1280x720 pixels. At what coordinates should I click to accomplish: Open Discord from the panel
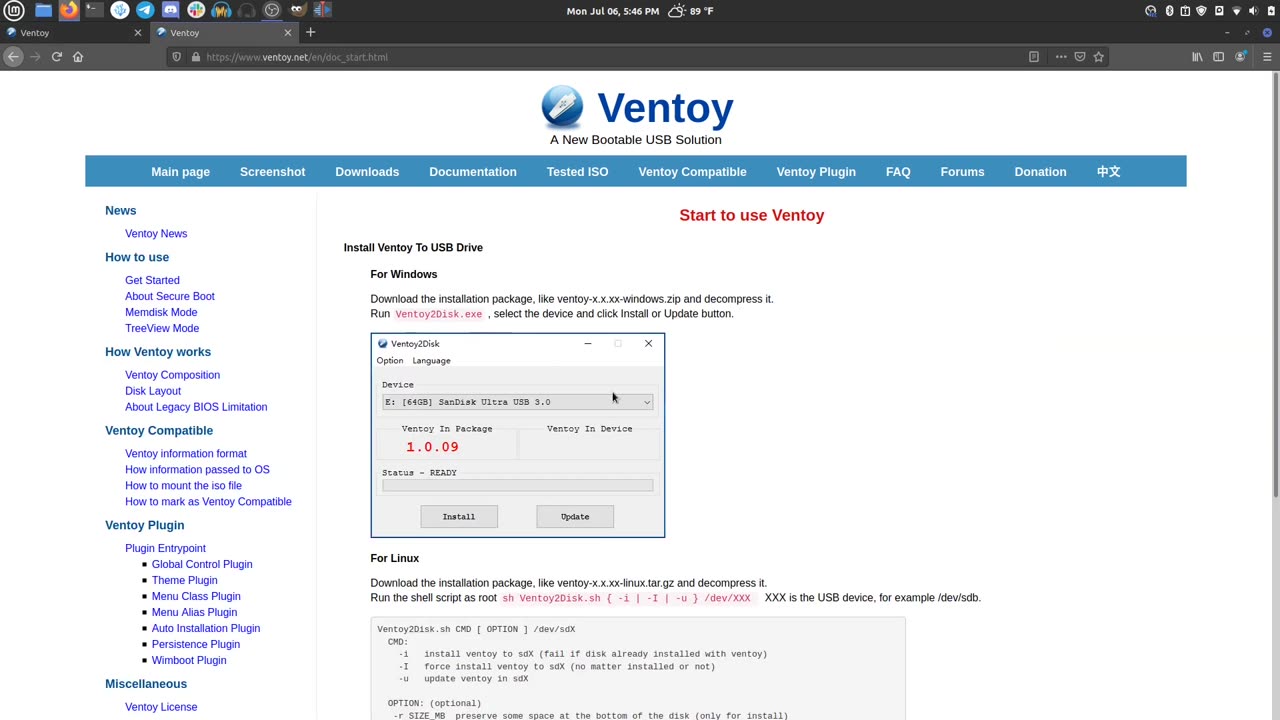(170, 11)
